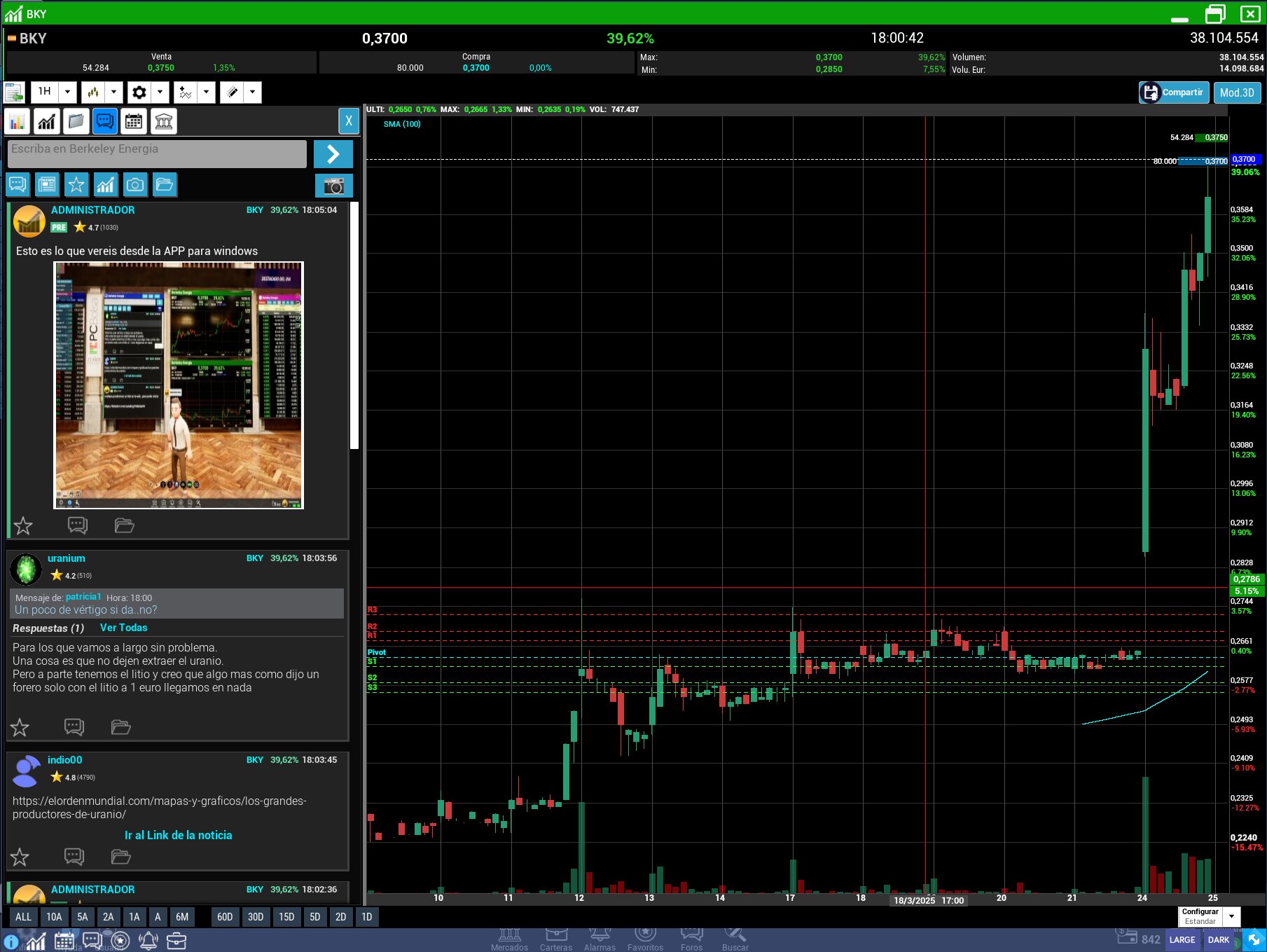This screenshot has height=952, width=1267.
Task: Open the Mercados bottom menu
Action: point(510,940)
